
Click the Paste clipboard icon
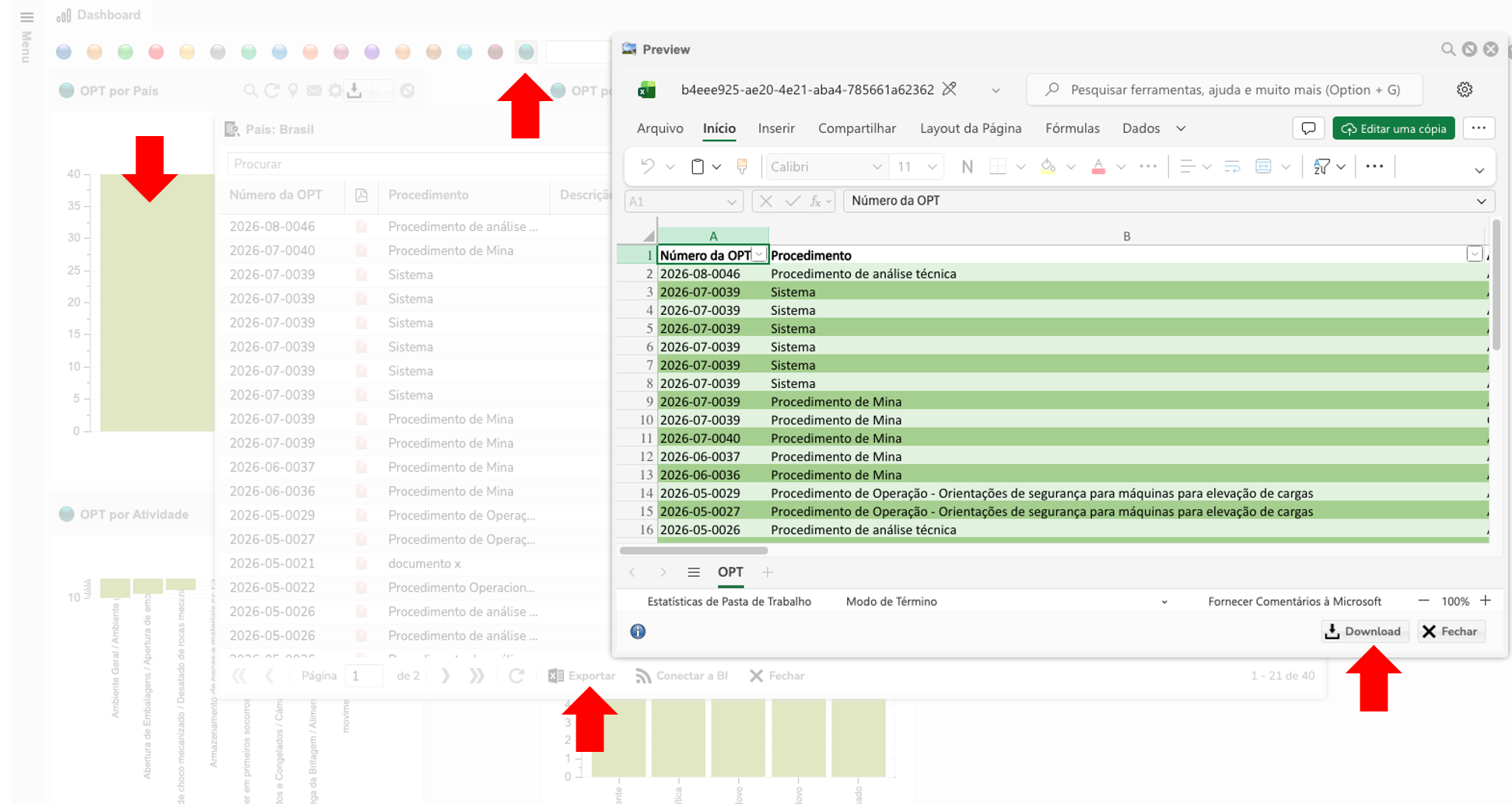[698, 166]
